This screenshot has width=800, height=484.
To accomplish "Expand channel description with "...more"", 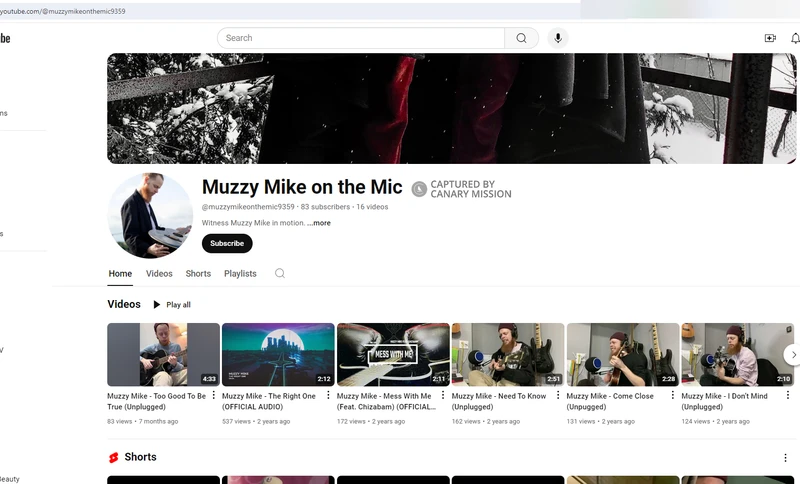I will click(319, 223).
